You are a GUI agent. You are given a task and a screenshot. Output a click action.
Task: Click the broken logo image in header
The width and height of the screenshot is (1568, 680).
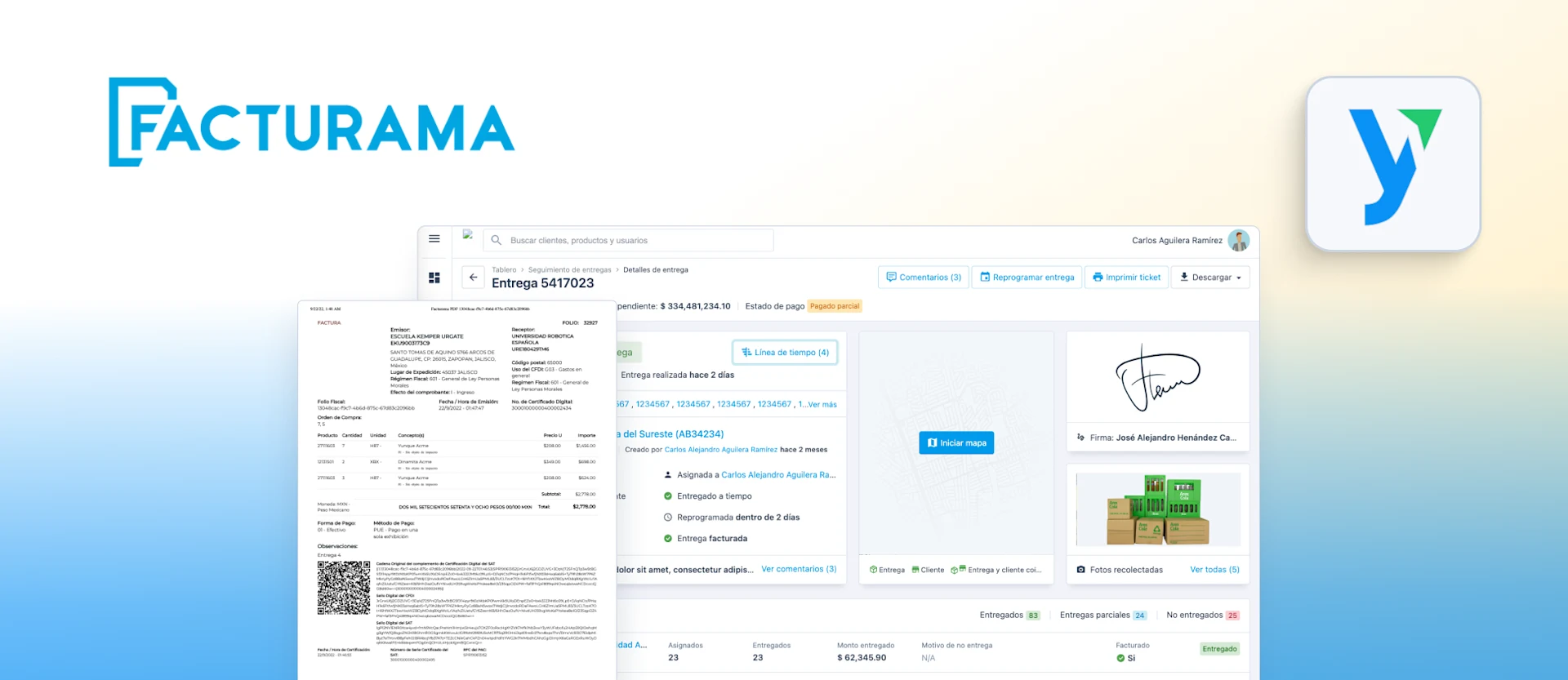pyautogui.click(x=468, y=235)
